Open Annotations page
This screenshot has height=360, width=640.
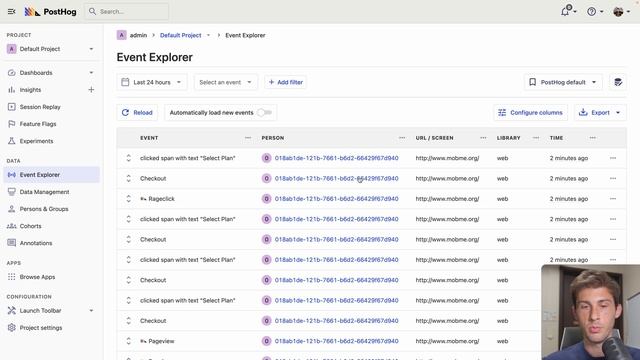click(36, 243)
